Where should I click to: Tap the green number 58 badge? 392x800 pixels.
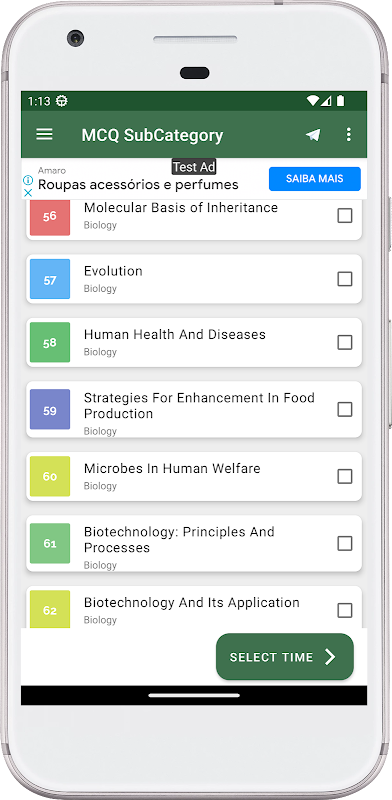[x=50, y=342]
